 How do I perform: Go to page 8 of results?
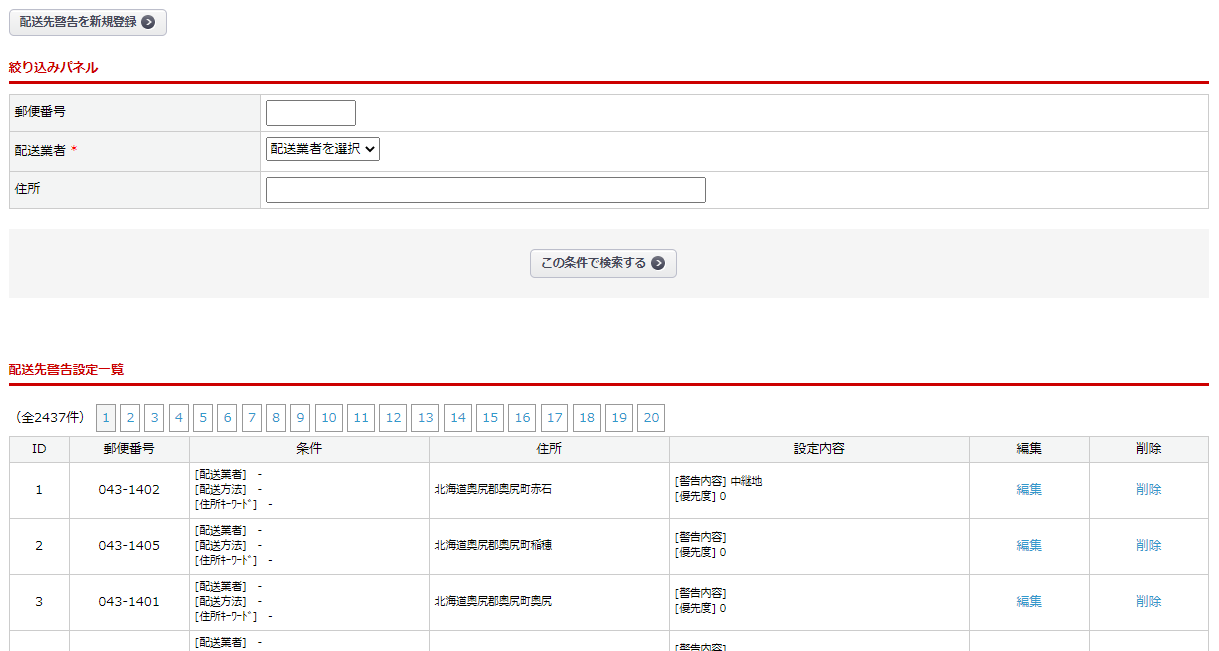pyautogui.click(x=276, y=418)
